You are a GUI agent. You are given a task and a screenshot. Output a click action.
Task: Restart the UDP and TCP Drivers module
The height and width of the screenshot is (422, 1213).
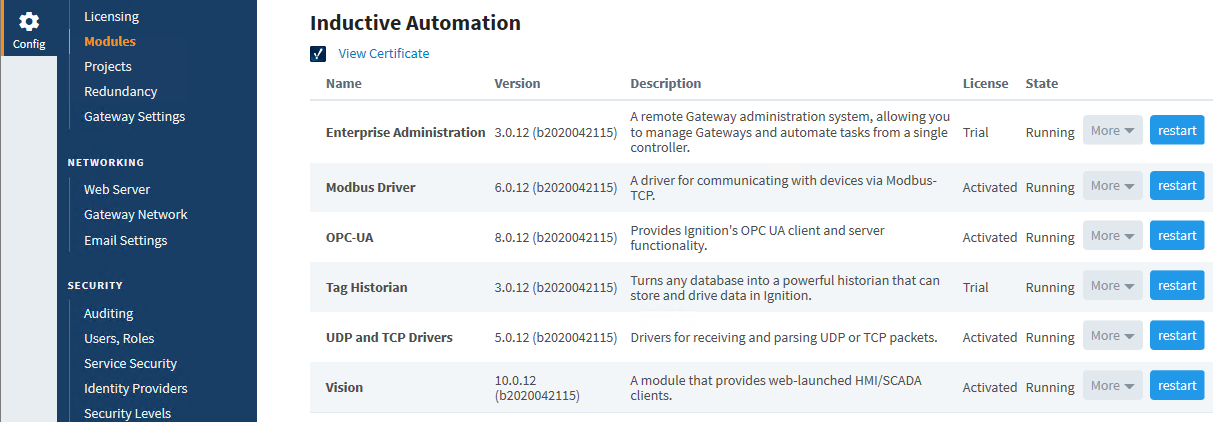point(1177,336)
